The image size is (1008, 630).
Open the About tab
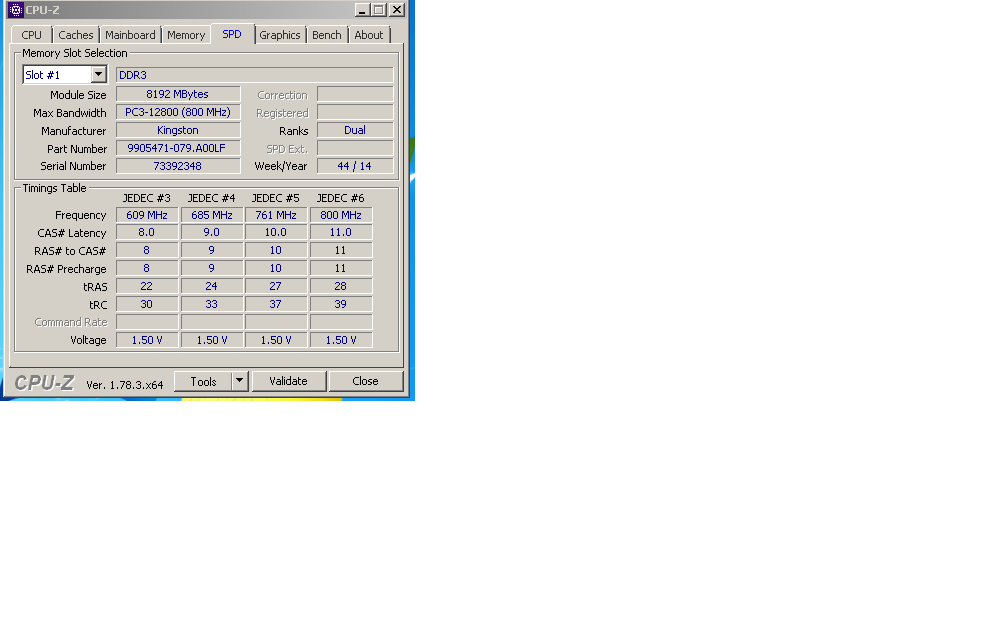(x=368, y=35)
